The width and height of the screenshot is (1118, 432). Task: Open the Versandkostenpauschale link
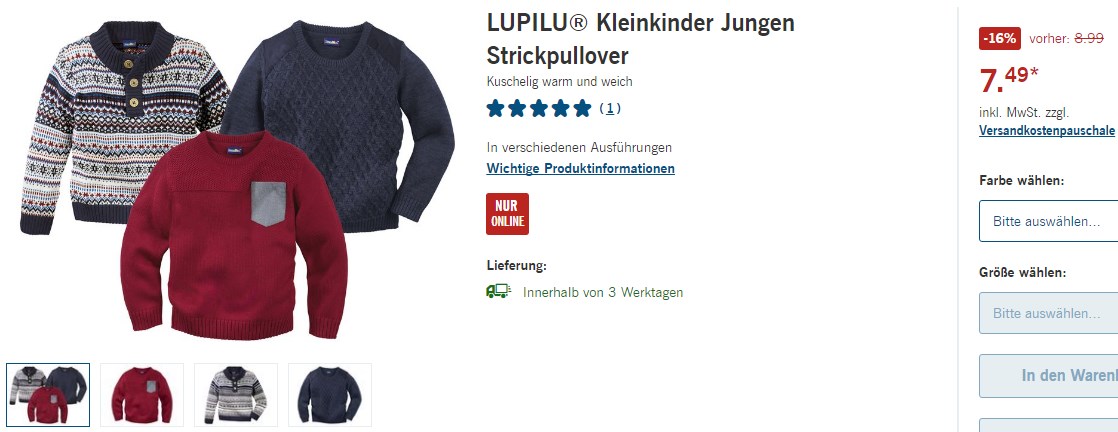(1046, 130)
